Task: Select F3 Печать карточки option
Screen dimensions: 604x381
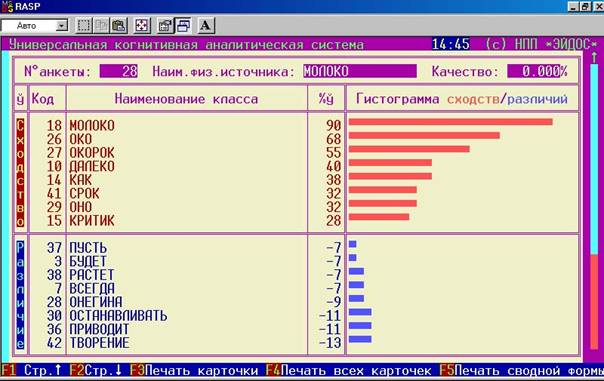Action: click(x=194, y=371)
